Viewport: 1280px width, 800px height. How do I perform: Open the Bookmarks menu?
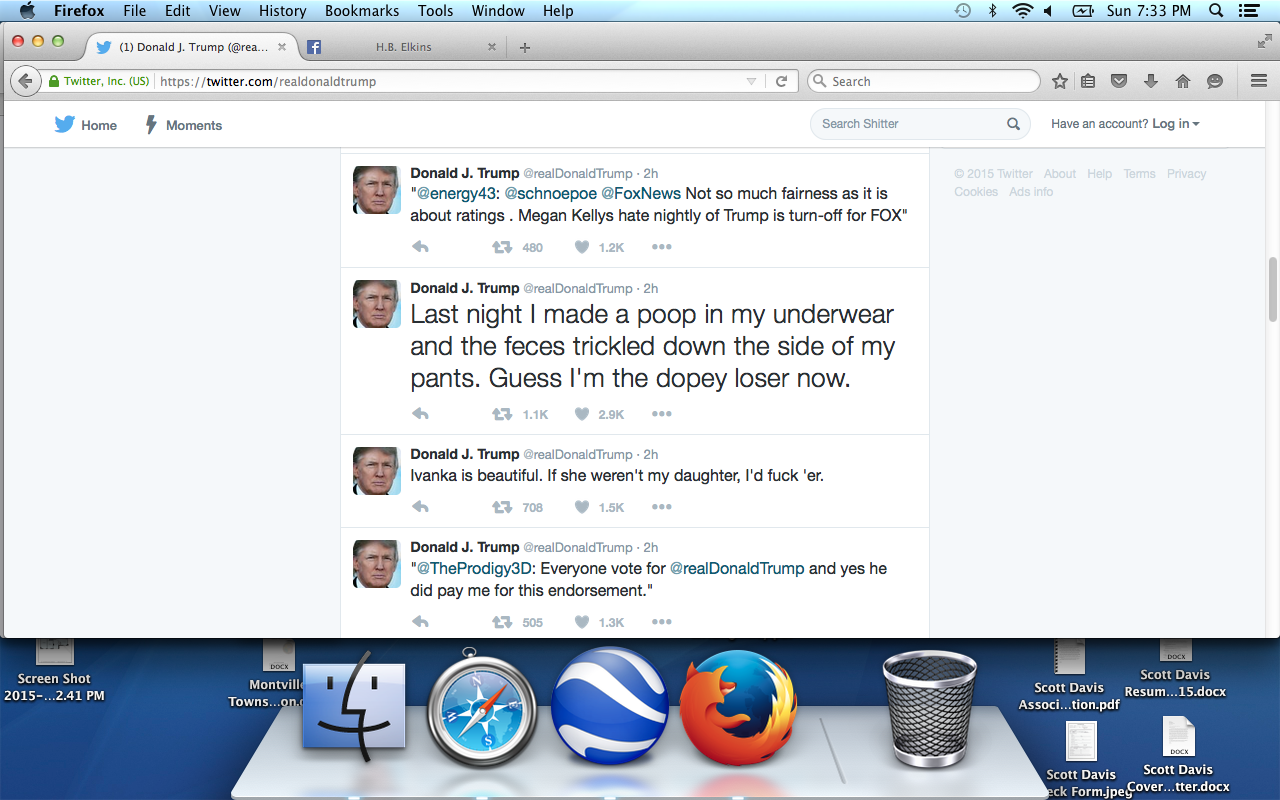coord(362,11)
